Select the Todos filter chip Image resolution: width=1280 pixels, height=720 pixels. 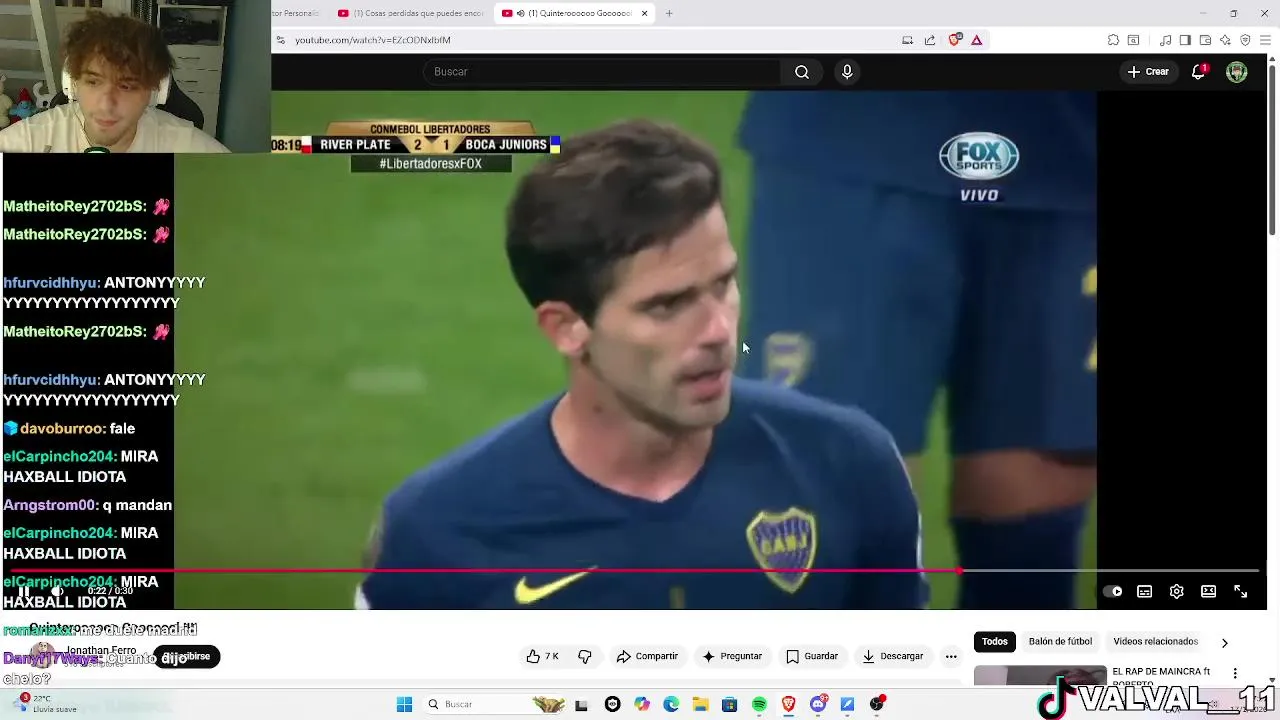click(x=995, y=642)
